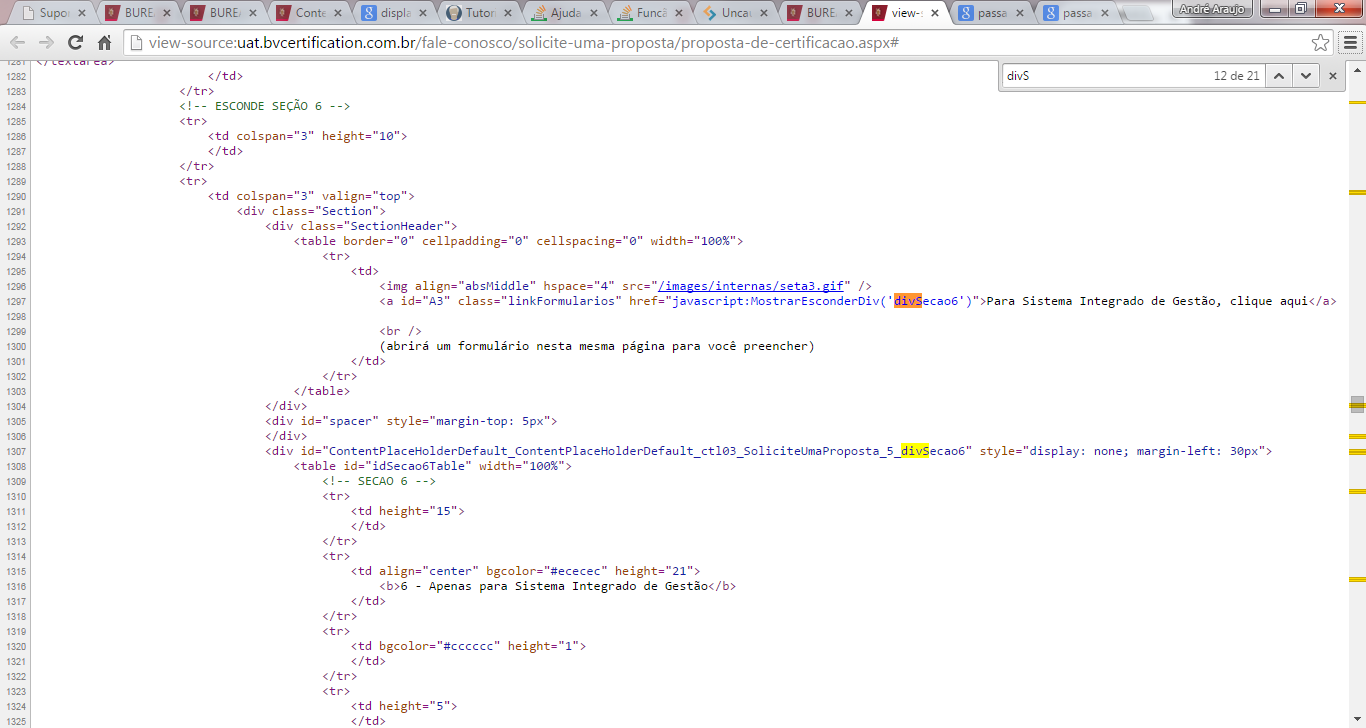Bookmark this page with the star
Screen dimensions: 1366x728
1320,43
